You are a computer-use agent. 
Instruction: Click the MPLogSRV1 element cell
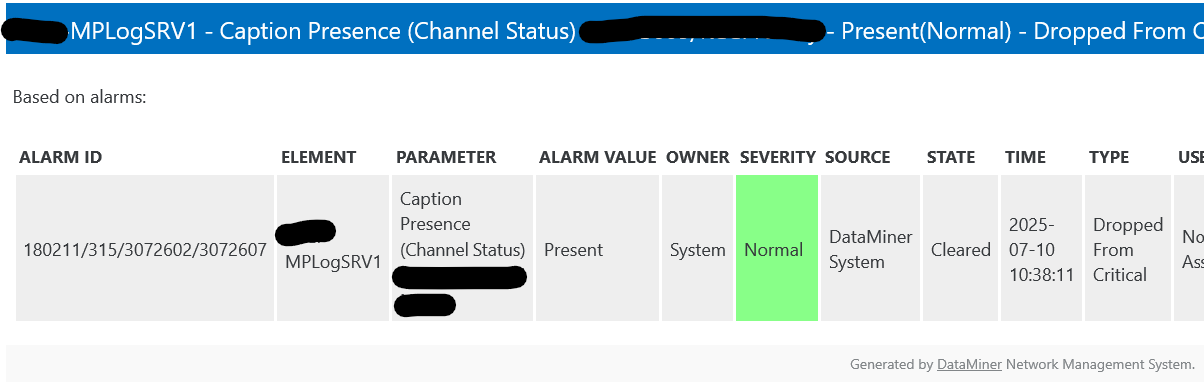point(332,249)
